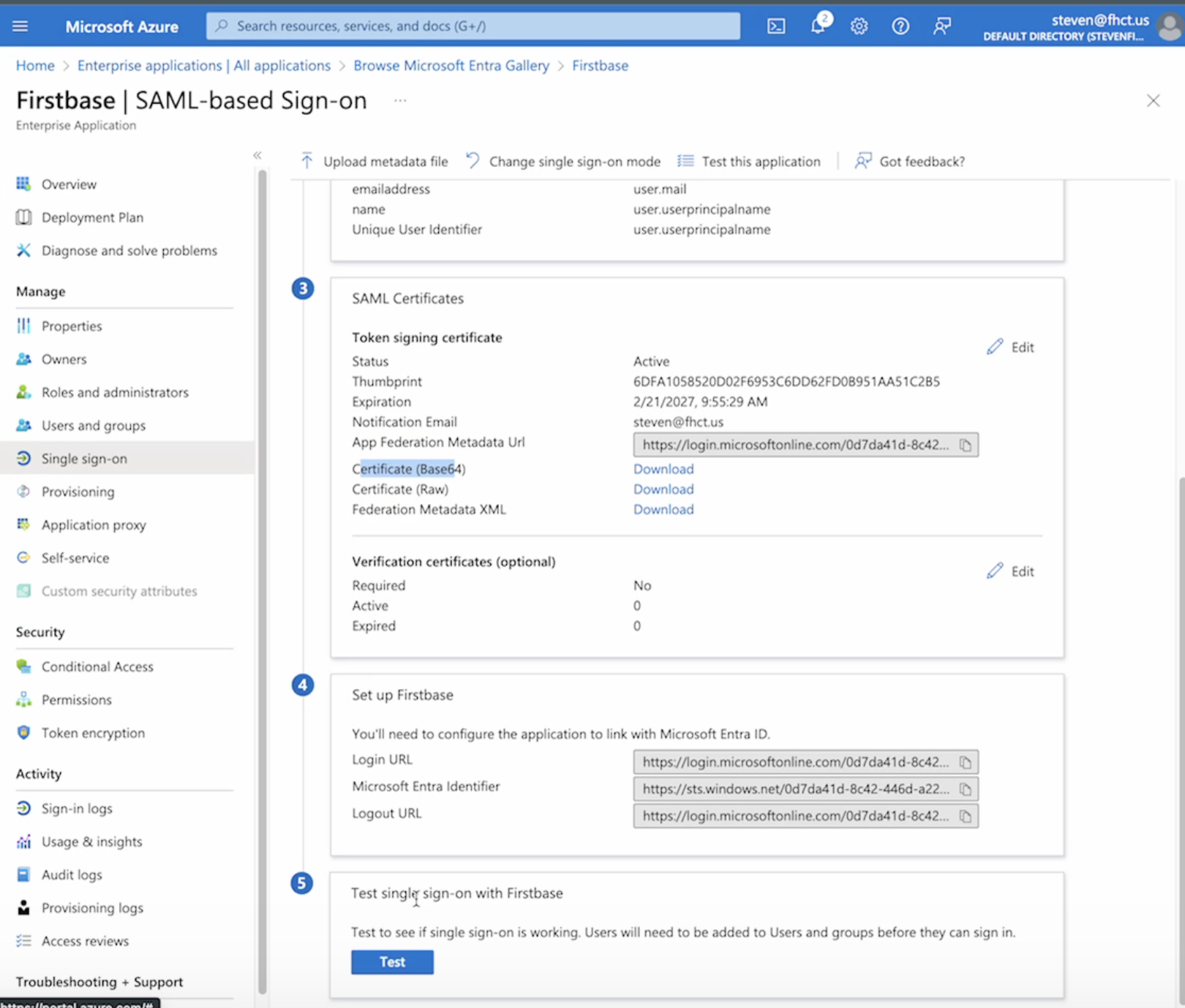Screen dimensions: 1185x1008
Task: Download Certificate (Base64)
Action: click(x=663, y=469)
